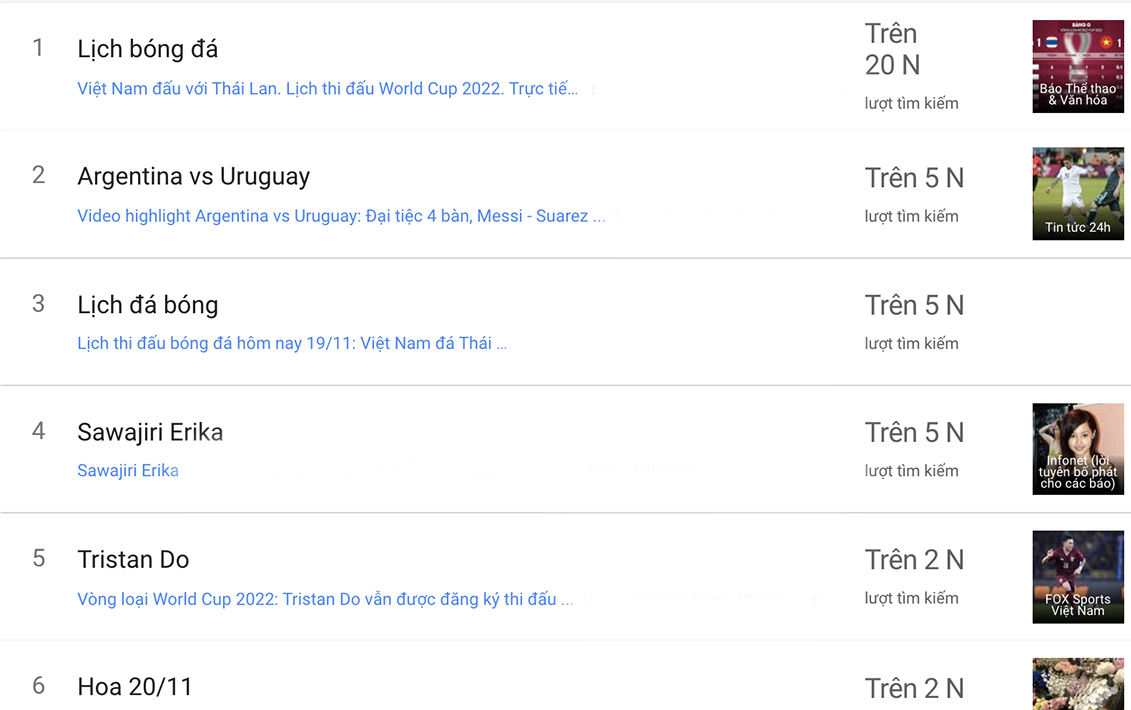Click the 'Trên 20 N' search count
Viewport: 1131px width, 710px height.
pyautogui.click(x=892, y=50)
